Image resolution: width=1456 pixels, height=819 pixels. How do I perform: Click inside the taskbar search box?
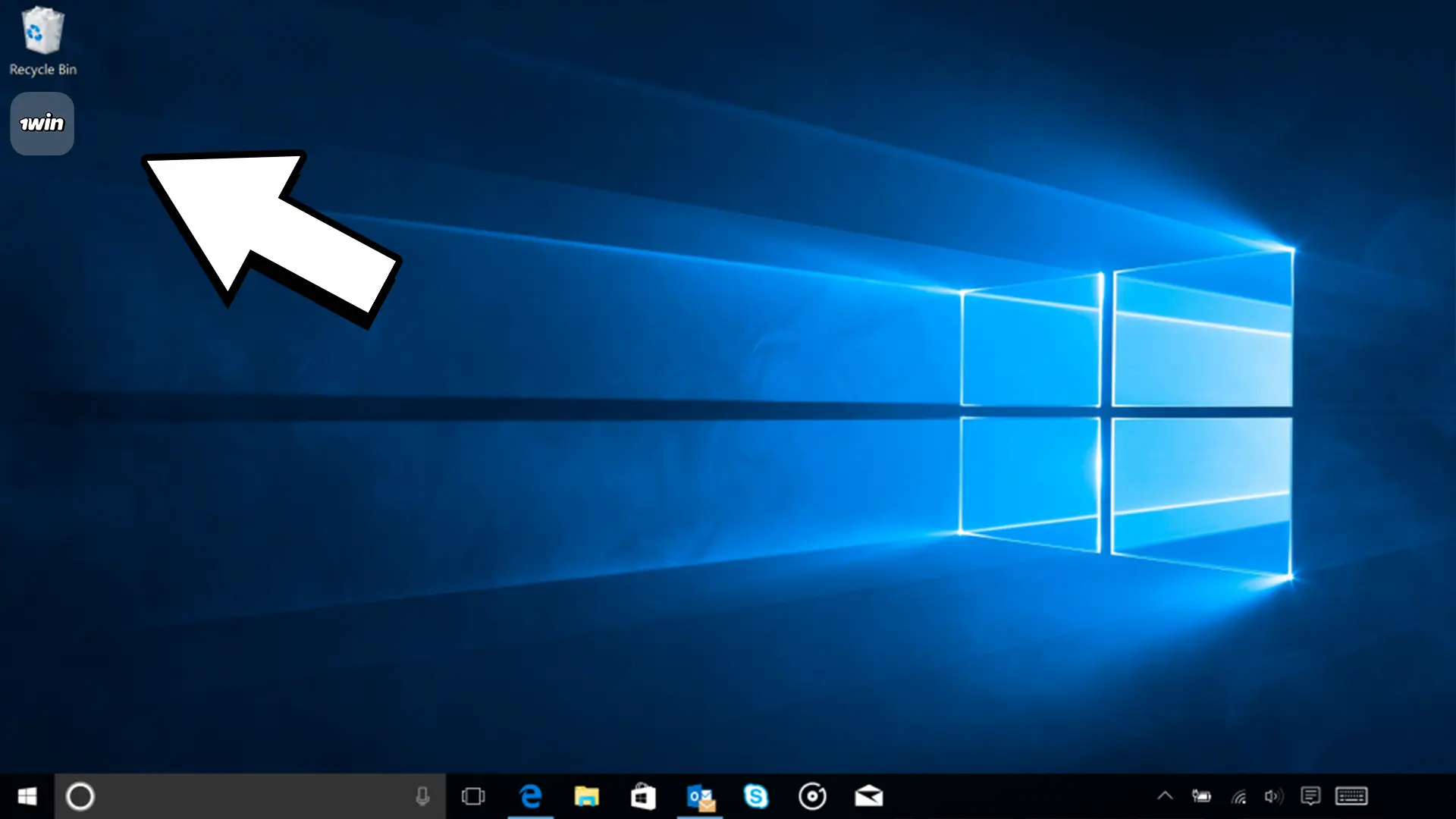pyautogui.click(x=250, y=796)
